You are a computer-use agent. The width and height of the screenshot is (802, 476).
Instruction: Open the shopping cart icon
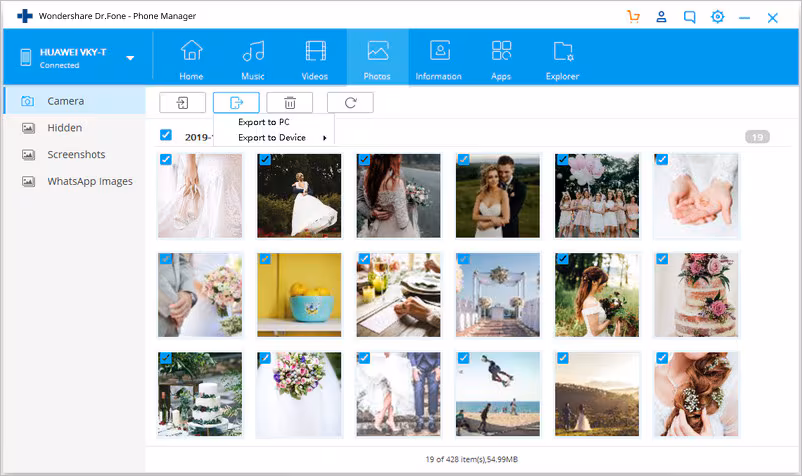633,17
